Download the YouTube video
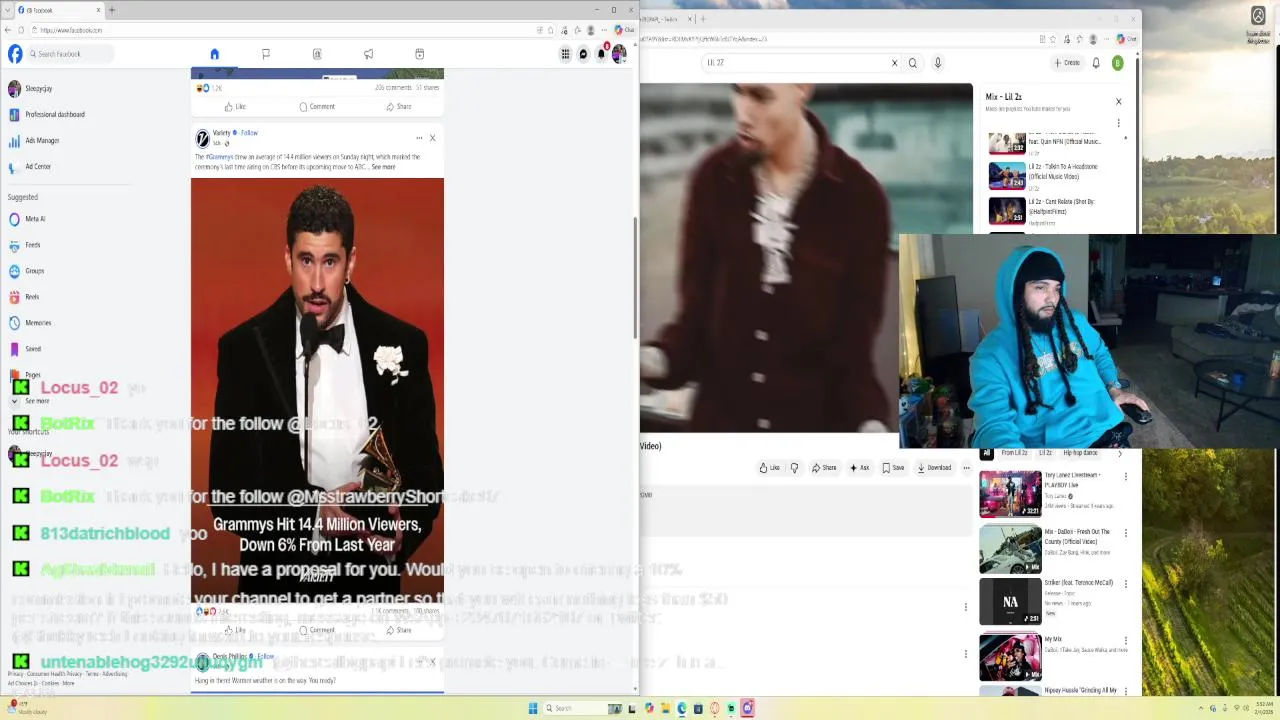The image size is (1280, 720). [935, 468]
